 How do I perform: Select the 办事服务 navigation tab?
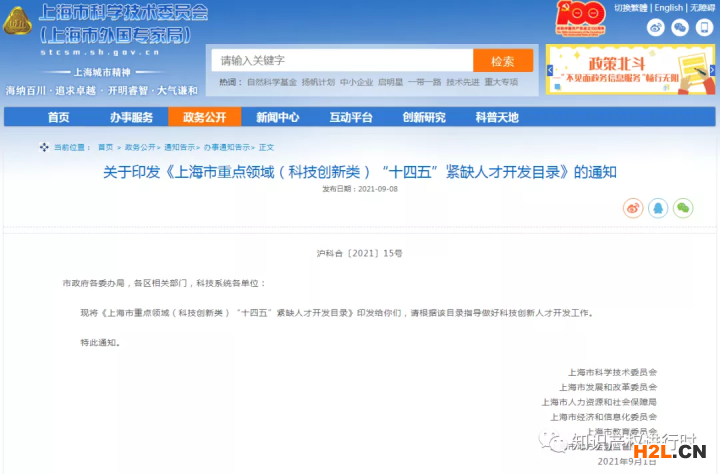131,117
